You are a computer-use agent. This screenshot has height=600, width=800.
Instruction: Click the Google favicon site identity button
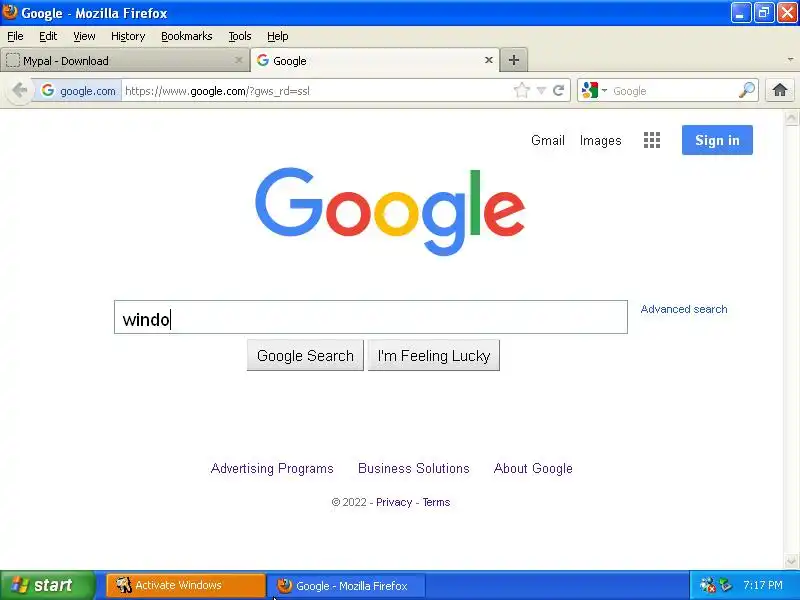click(78, 91)
